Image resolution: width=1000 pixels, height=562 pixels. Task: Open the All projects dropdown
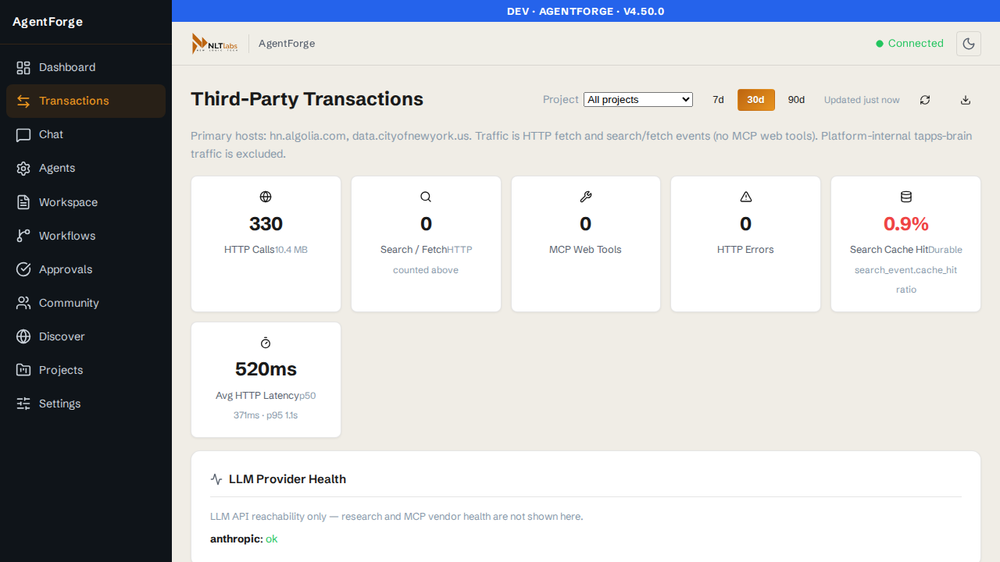(x=638, y=100)
